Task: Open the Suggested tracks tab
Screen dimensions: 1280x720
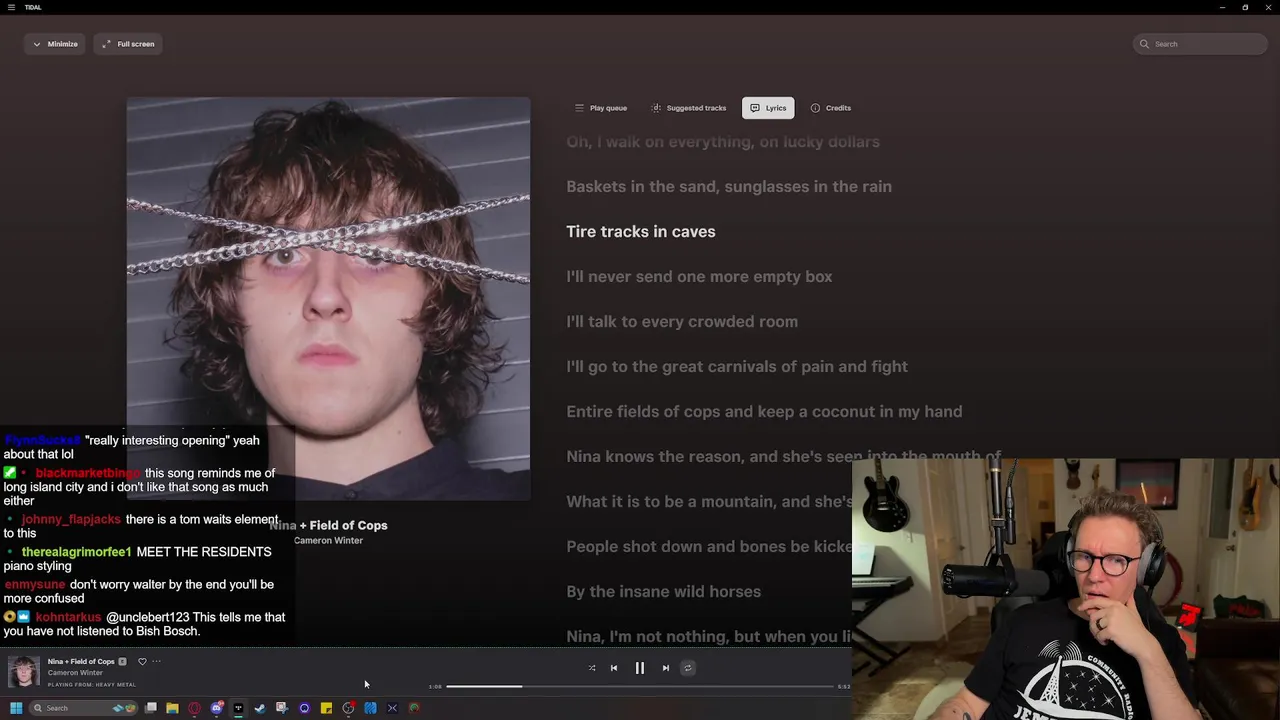Action: 689,108
